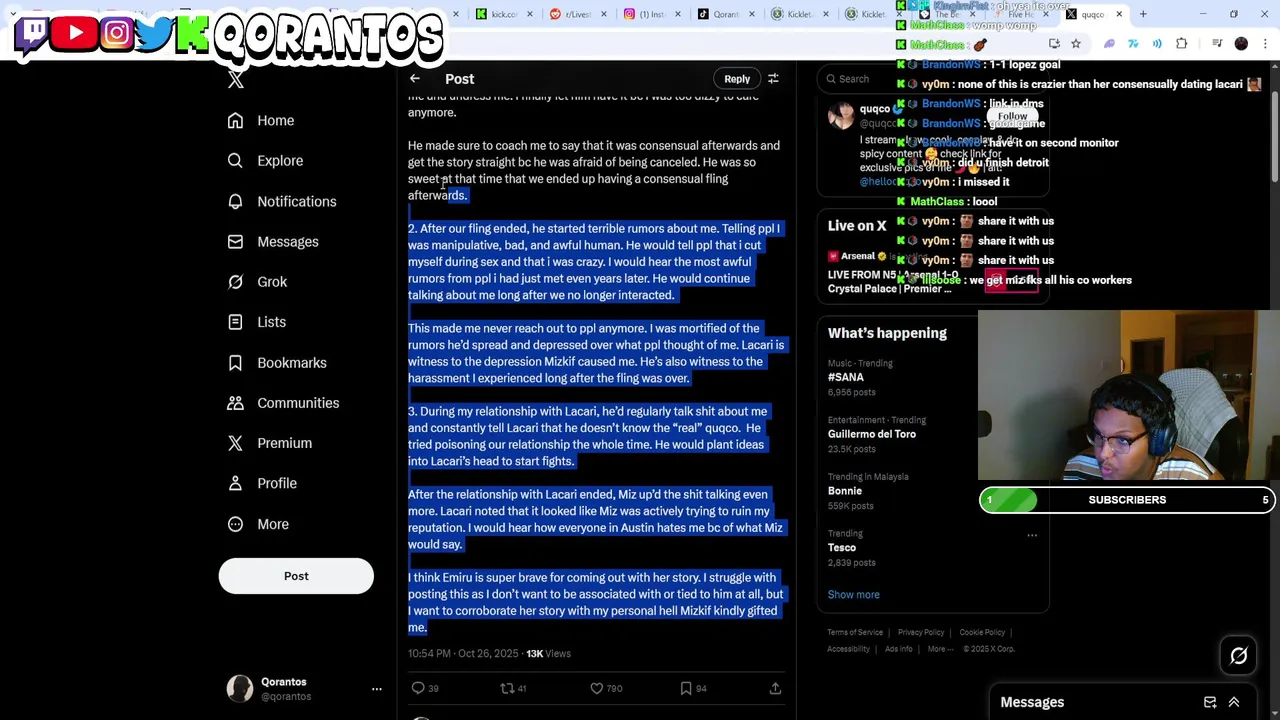The width and height of the screenshot is (1280, 720).
Task: Open the Chrome three-dot menu
Action: click(x=1265, y=44)
